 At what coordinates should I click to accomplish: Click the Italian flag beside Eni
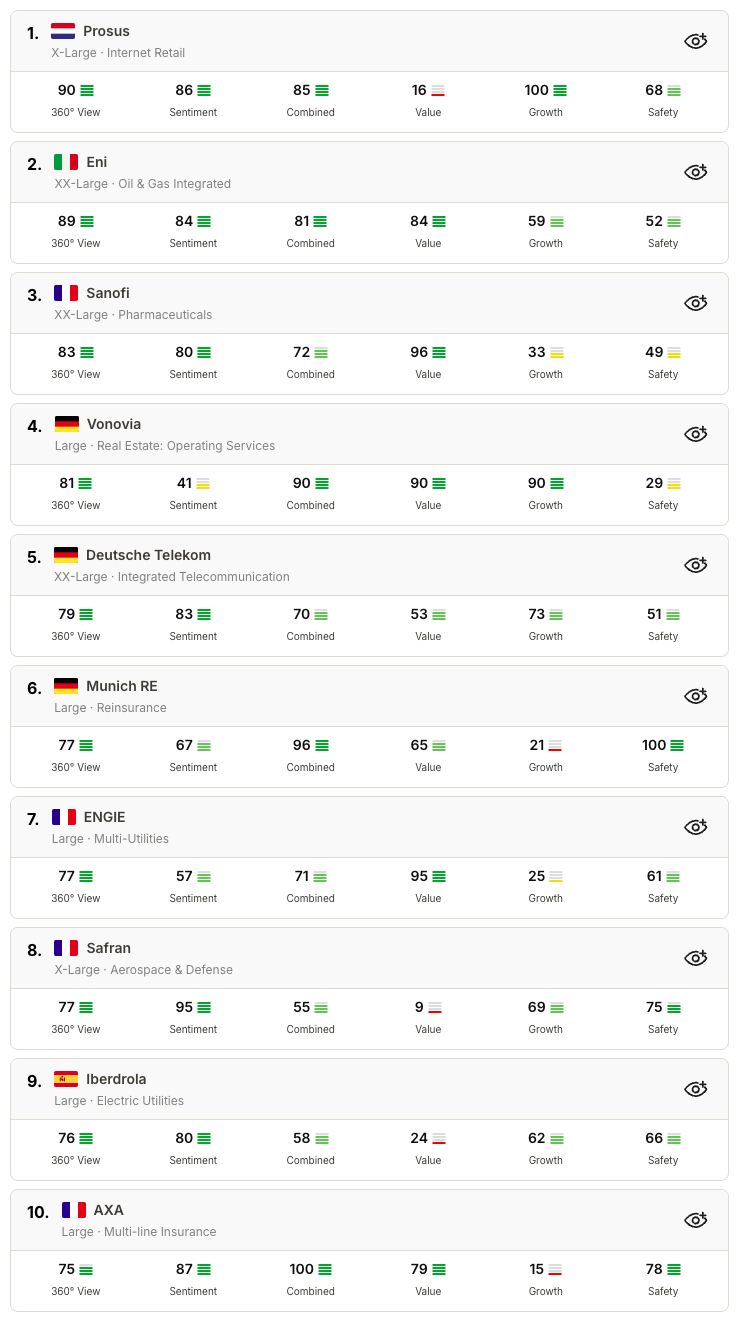point(66,162)
